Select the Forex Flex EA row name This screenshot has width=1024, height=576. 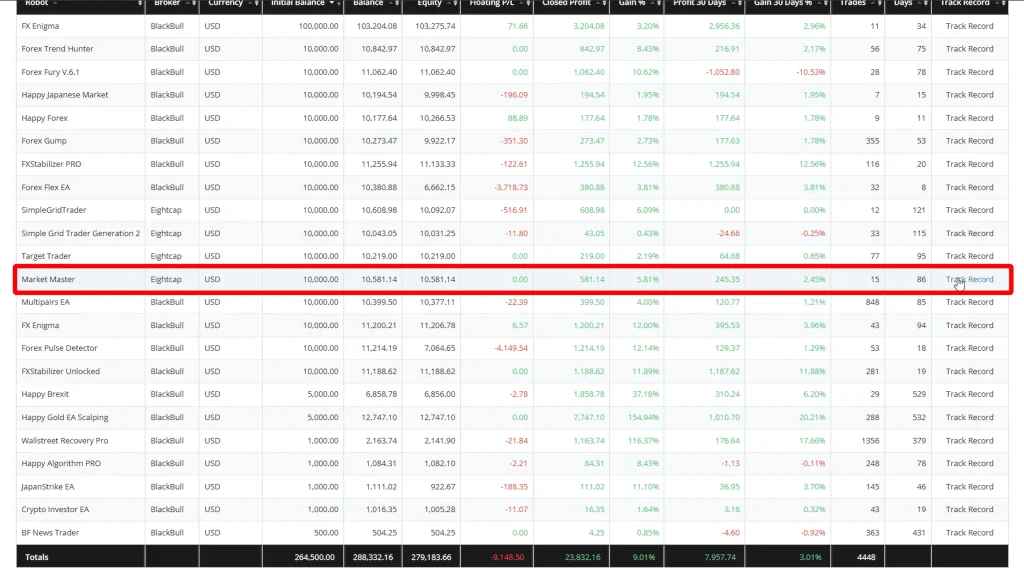click(46, 187)
